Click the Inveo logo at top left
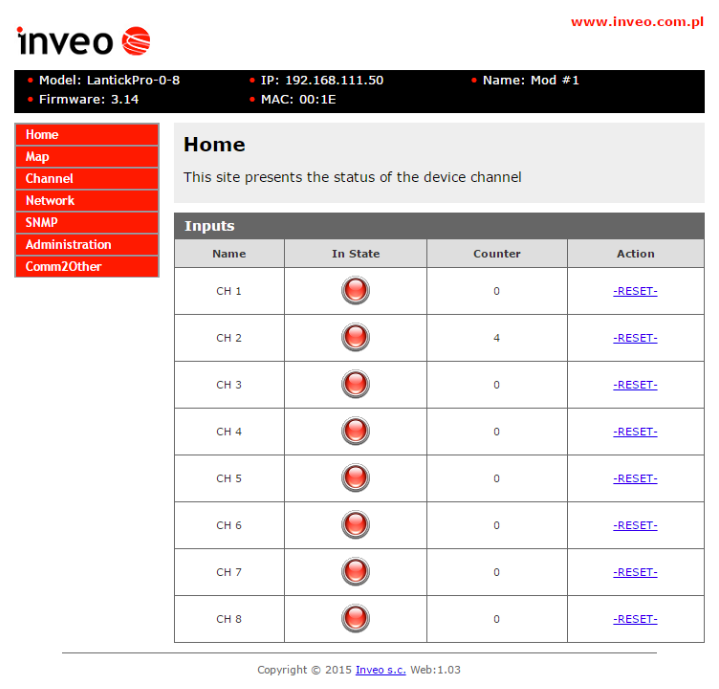 tap(83, 41)
